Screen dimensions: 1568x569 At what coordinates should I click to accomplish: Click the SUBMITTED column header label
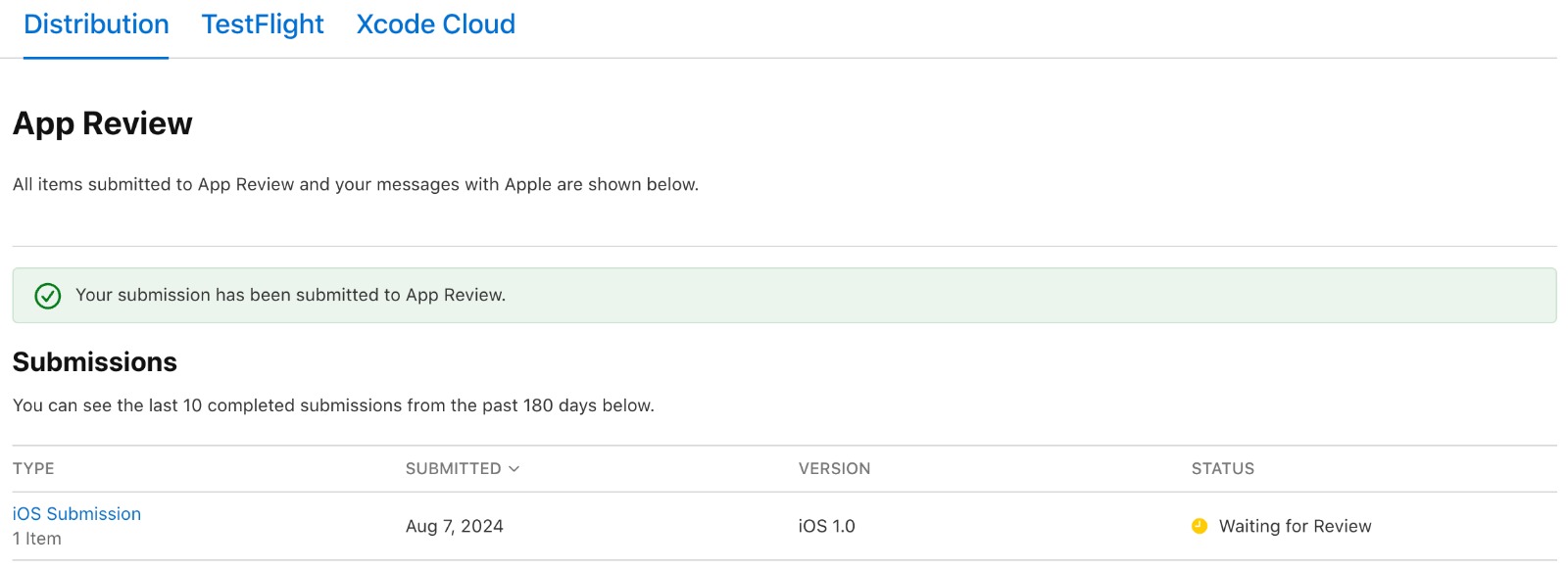(453, 469)
